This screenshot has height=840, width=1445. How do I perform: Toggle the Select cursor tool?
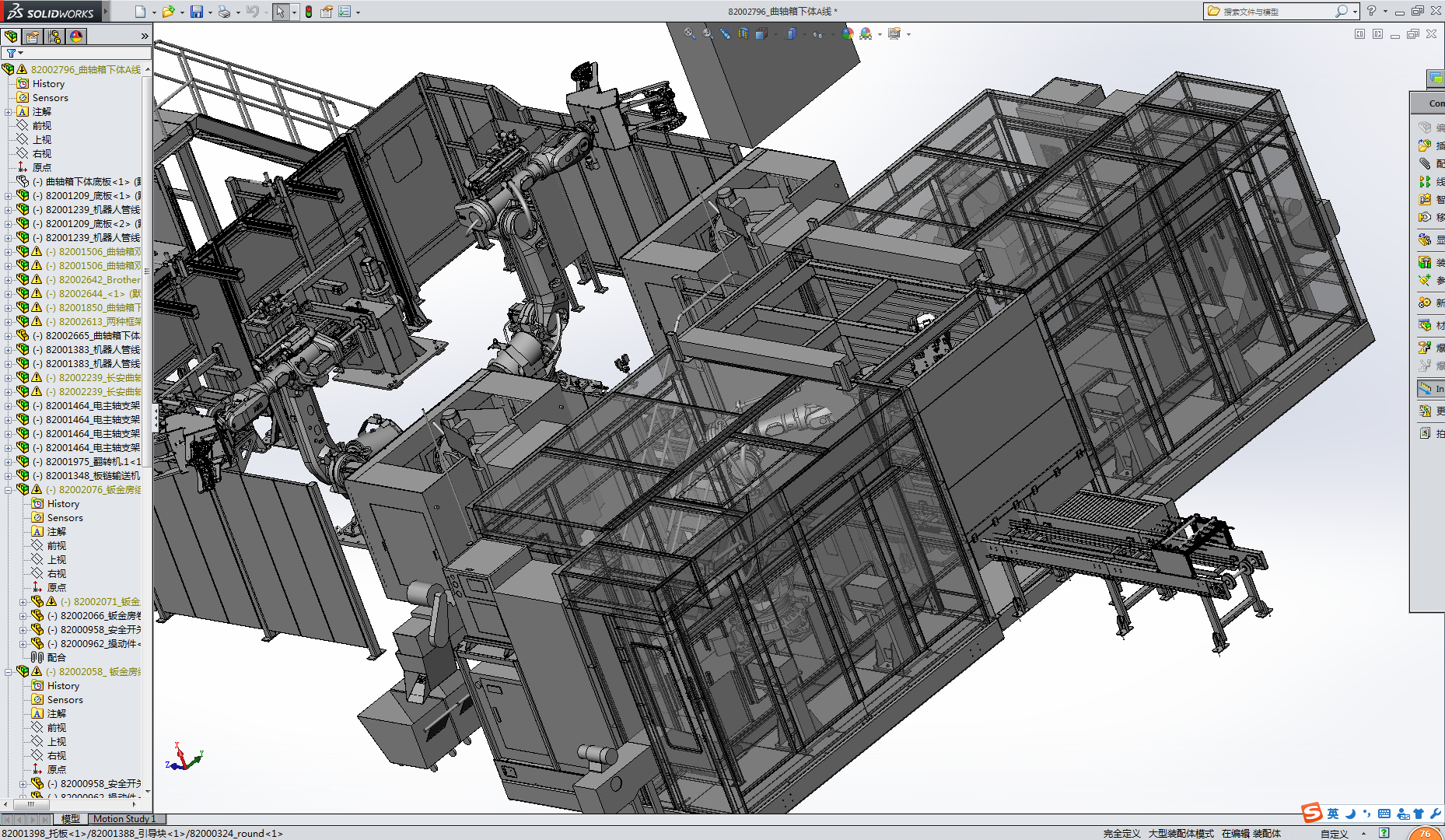280,12
